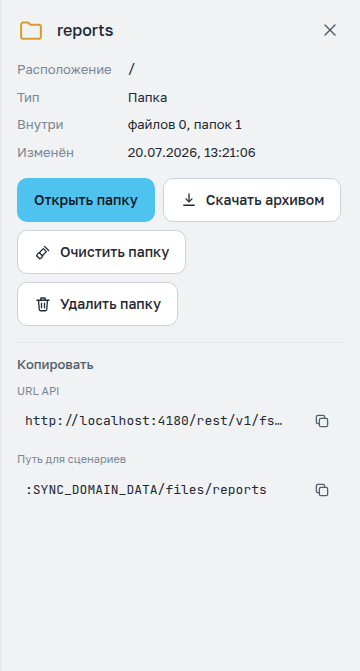Click the location value slash
360x671 pixels.
coord(131,70)
